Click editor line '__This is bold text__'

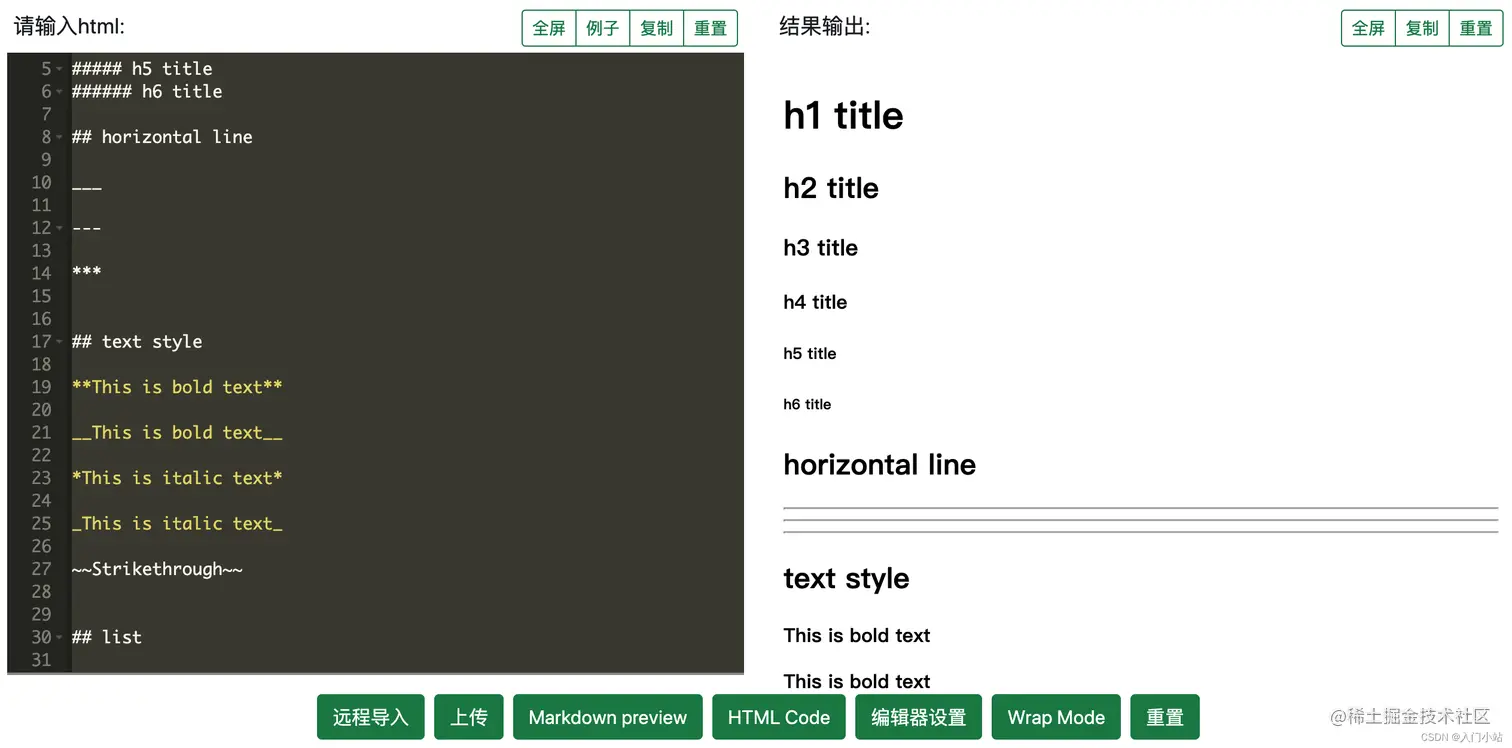point(177,433)
